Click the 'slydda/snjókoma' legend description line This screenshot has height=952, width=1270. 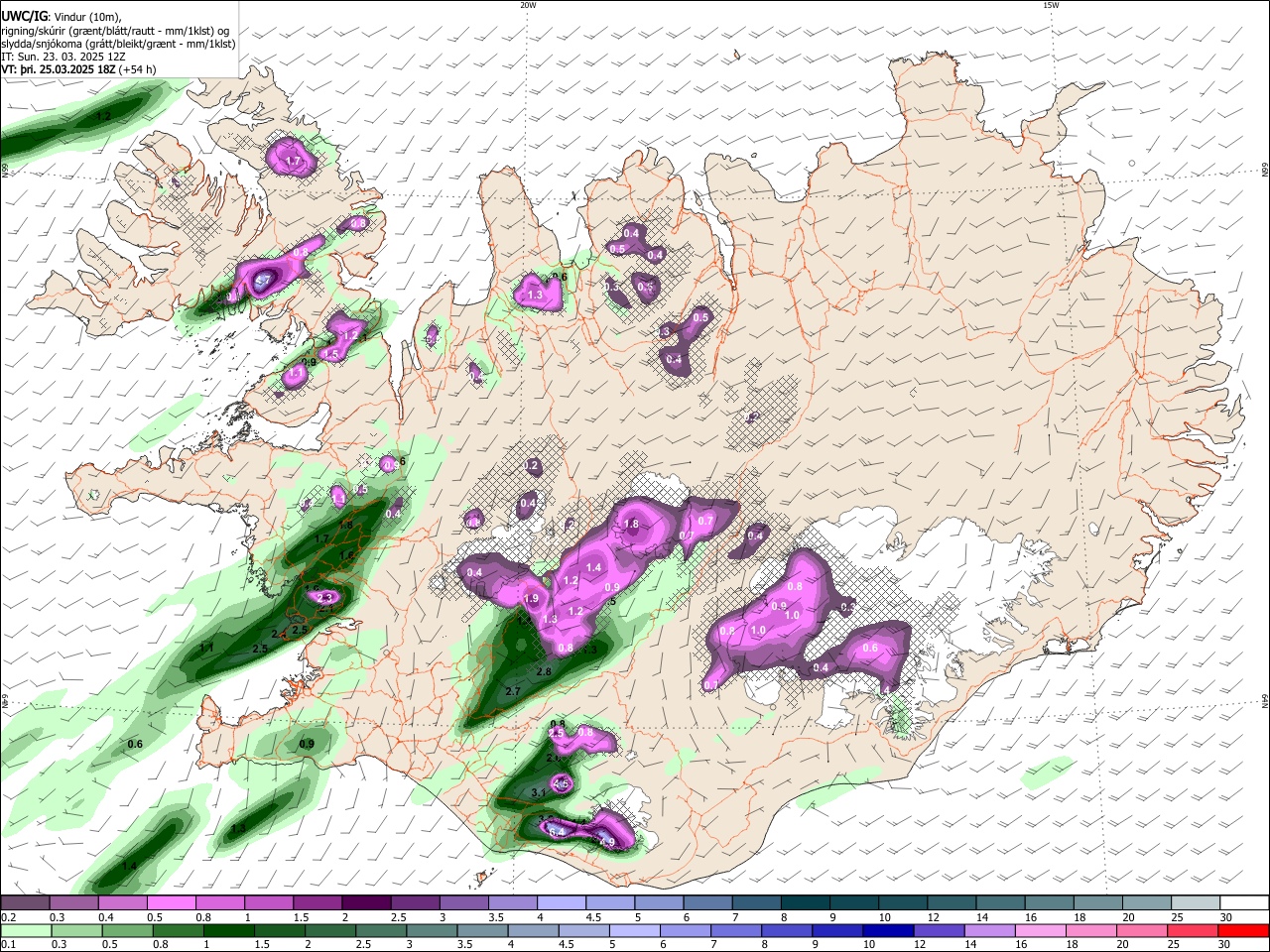coord(118,44)
